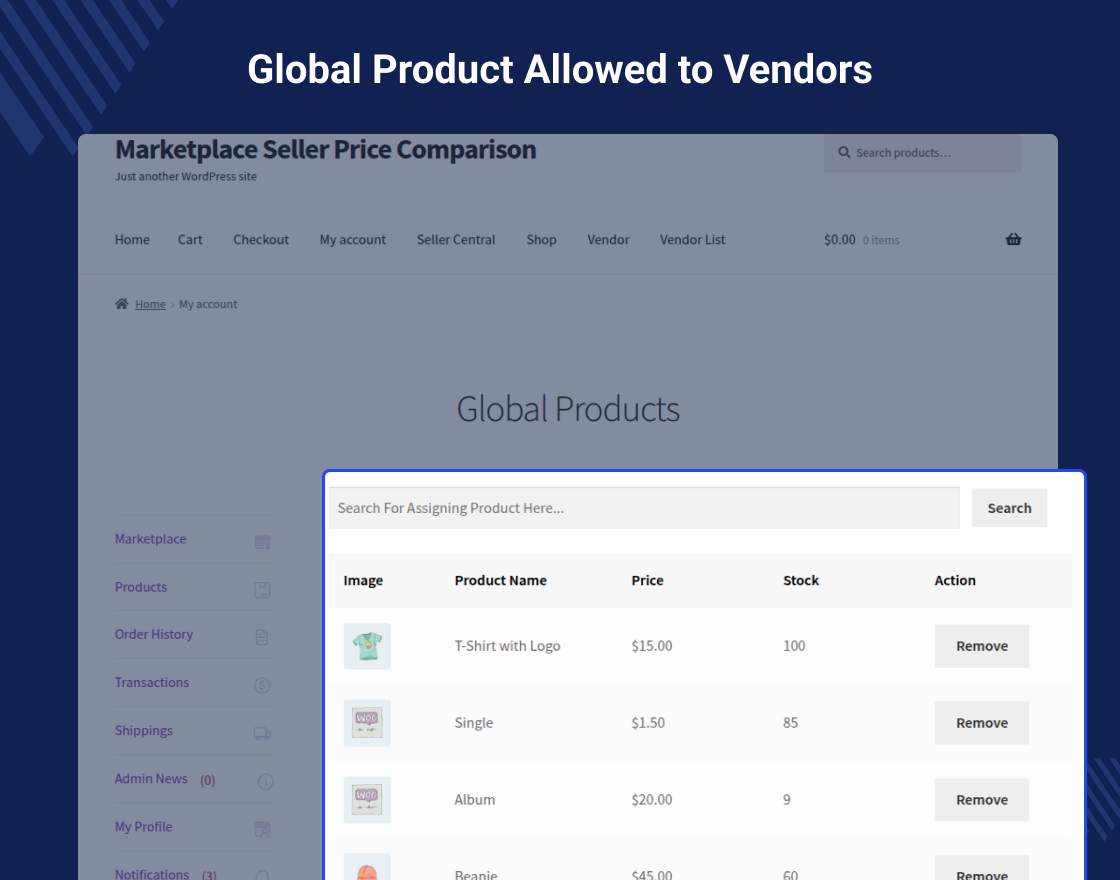Click the Admin News info icon
The image size is (1120, 880).
pyautogui.click(x=265, y=781)
